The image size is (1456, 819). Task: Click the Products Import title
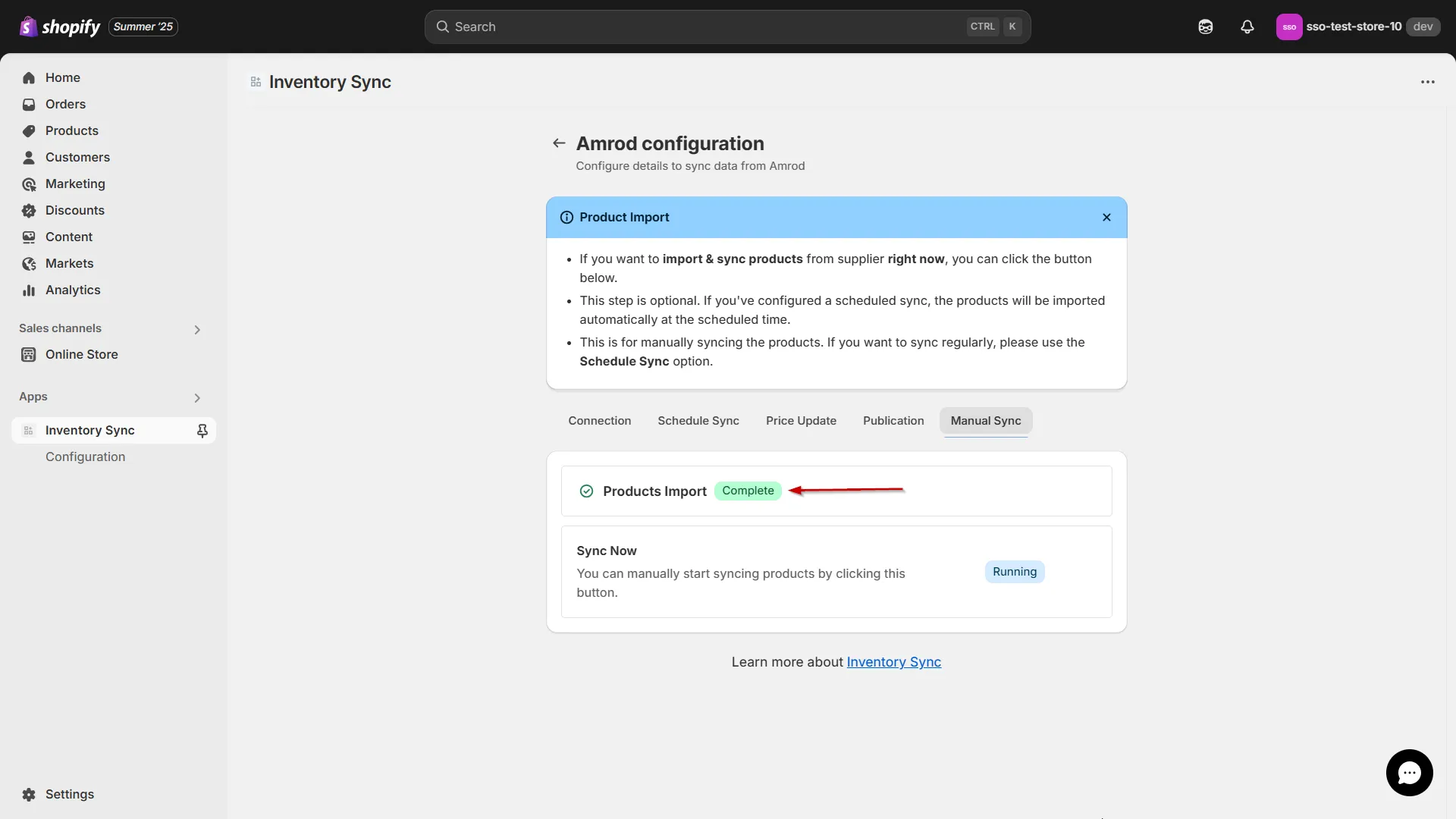[x=654, y=491]
